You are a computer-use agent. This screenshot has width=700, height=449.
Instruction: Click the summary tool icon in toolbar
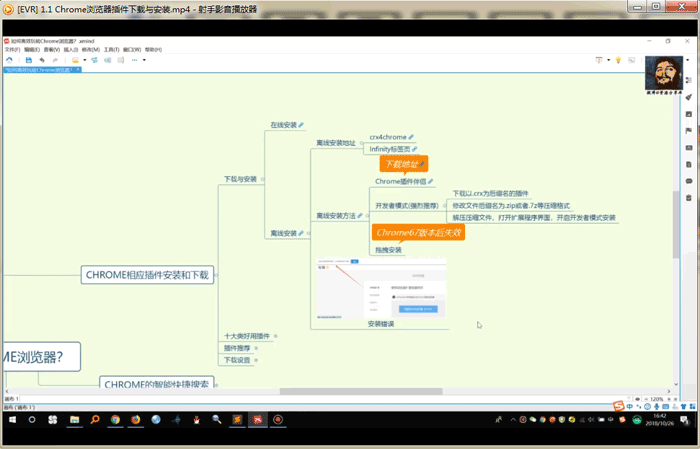[121, 60]
